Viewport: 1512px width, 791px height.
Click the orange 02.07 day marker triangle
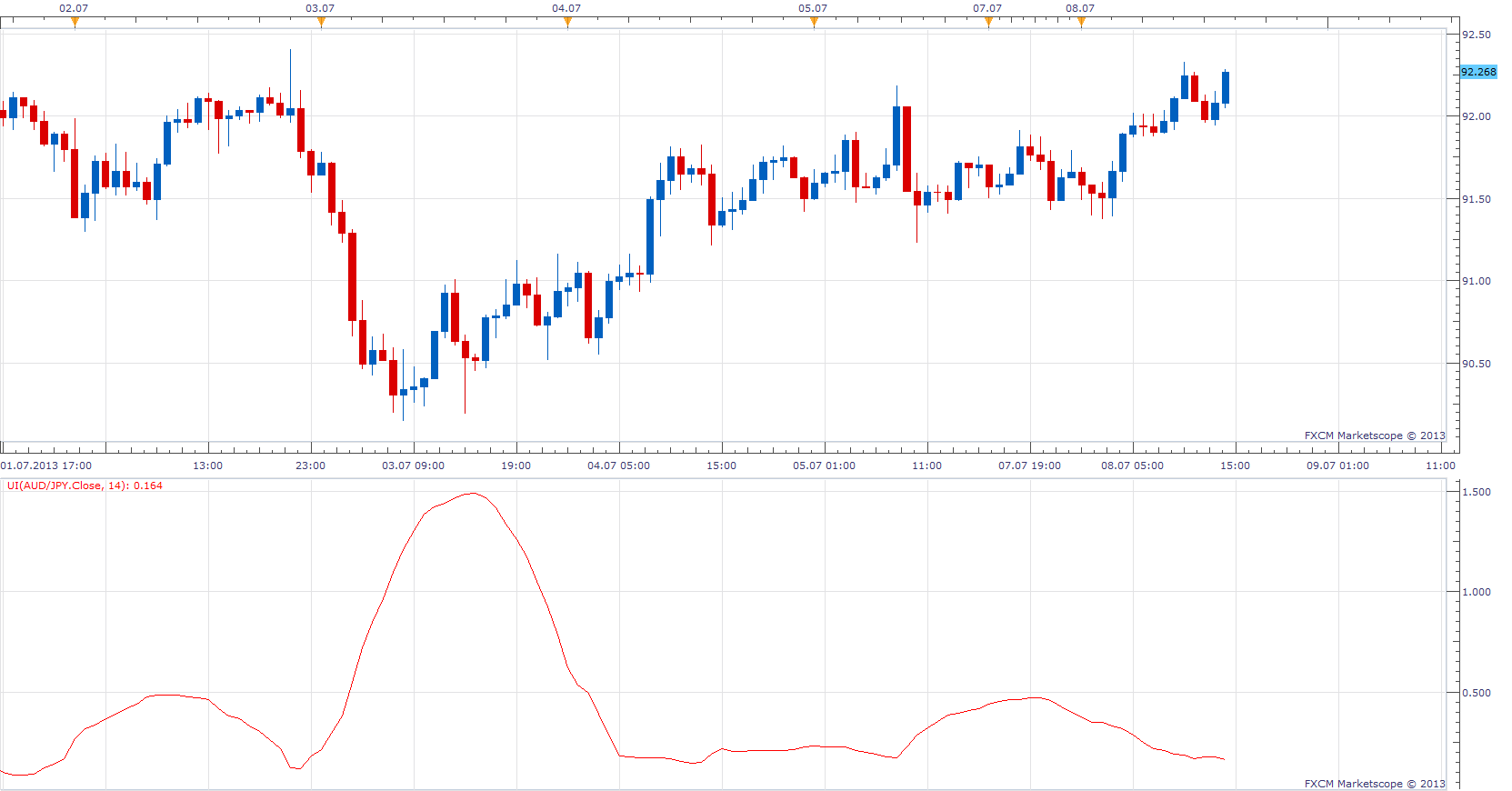click(x=75, y=23)
